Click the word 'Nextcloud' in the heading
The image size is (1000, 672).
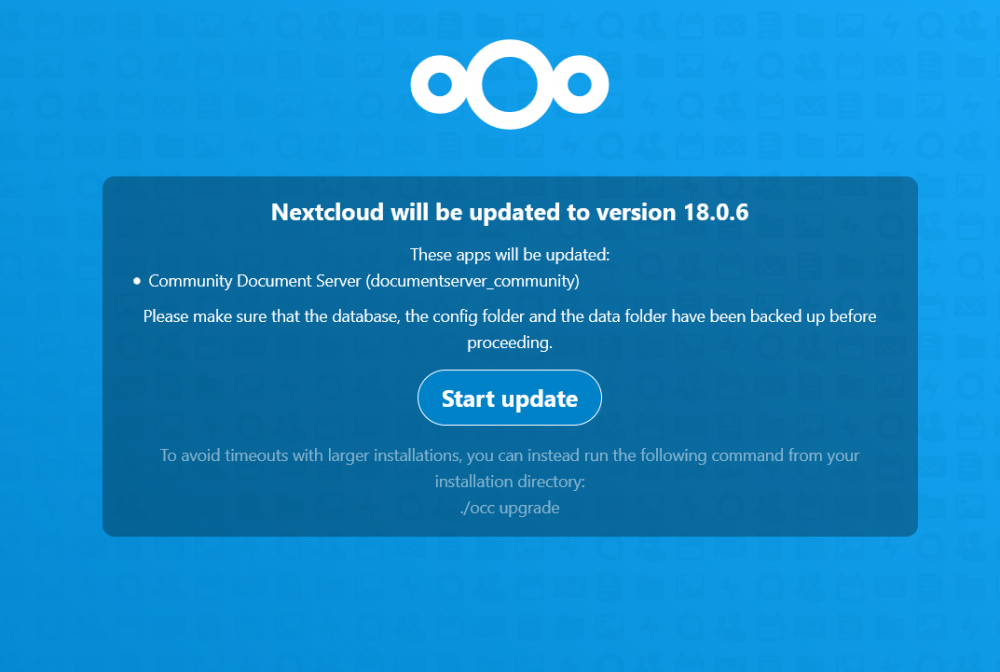(327, 212)
